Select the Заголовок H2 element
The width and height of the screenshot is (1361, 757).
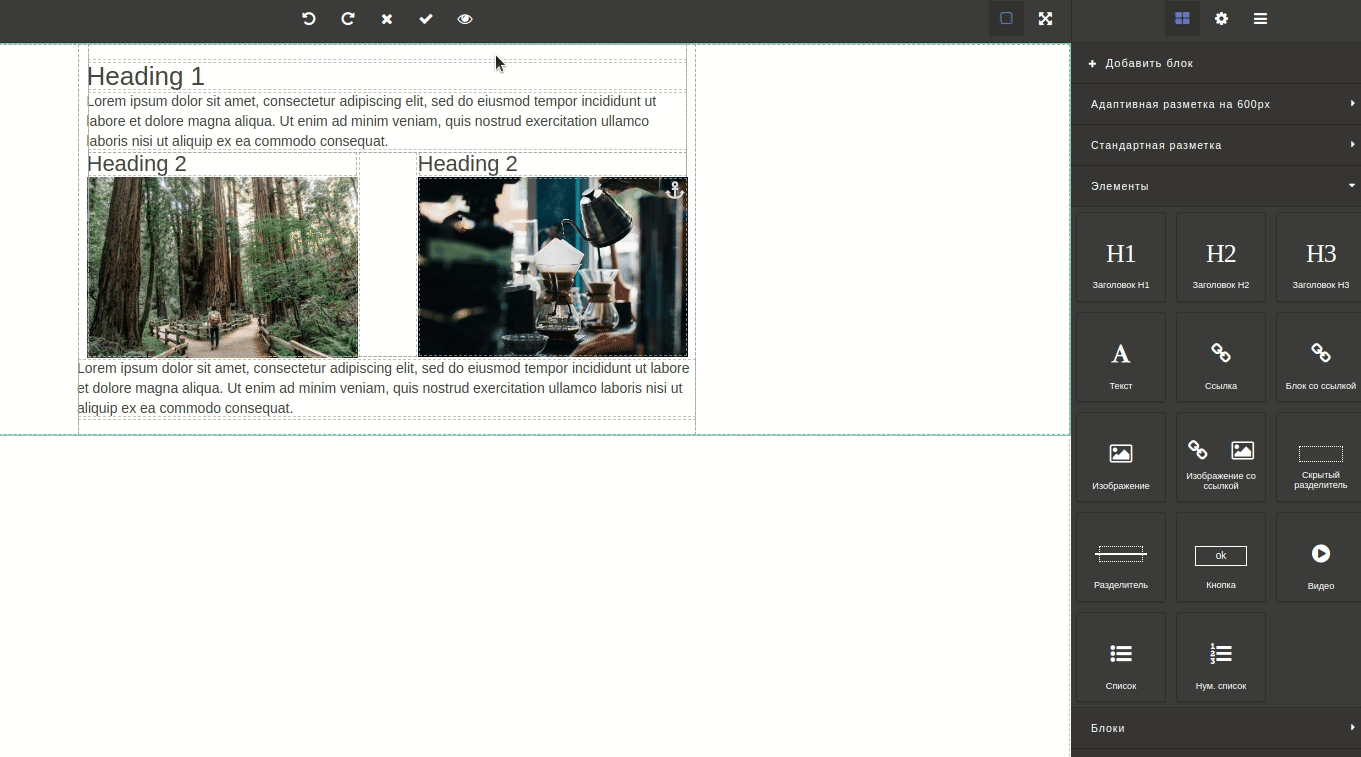[1221, 257]
